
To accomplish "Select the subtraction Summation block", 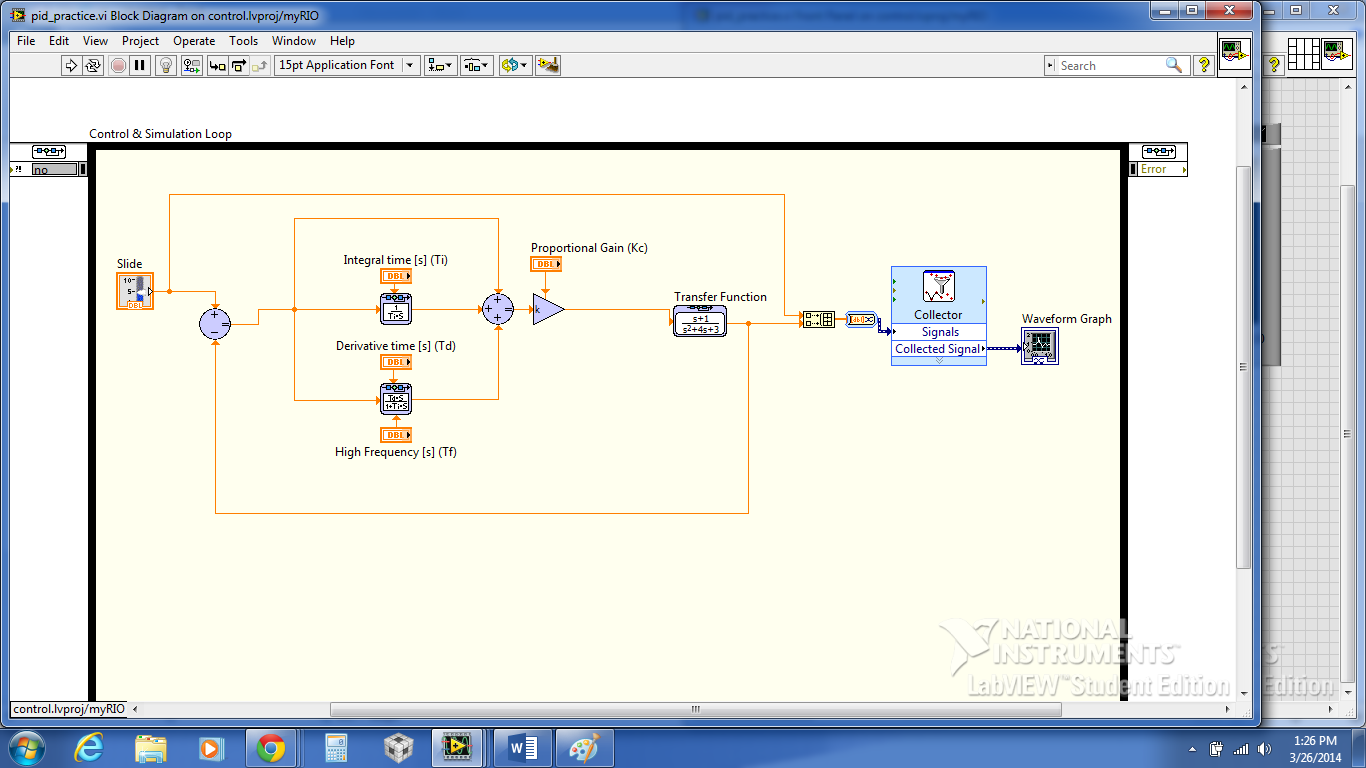I will [215, 324].
